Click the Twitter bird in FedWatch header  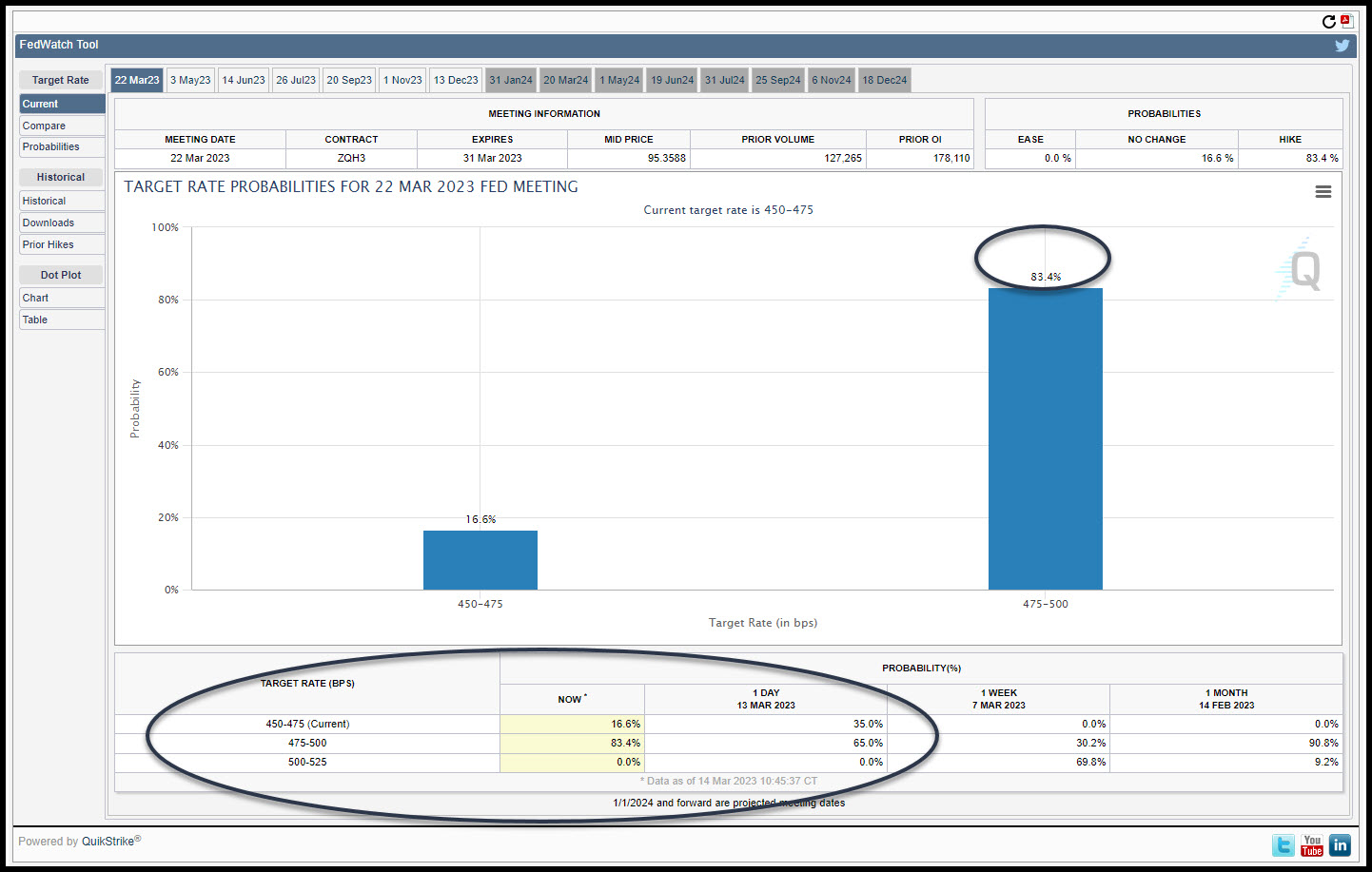1343,45
